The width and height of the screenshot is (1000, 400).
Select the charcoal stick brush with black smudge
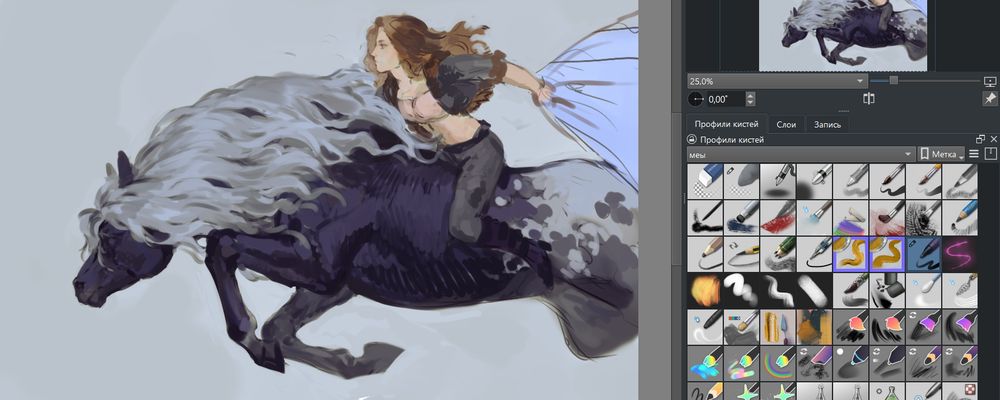pos(705,218)
